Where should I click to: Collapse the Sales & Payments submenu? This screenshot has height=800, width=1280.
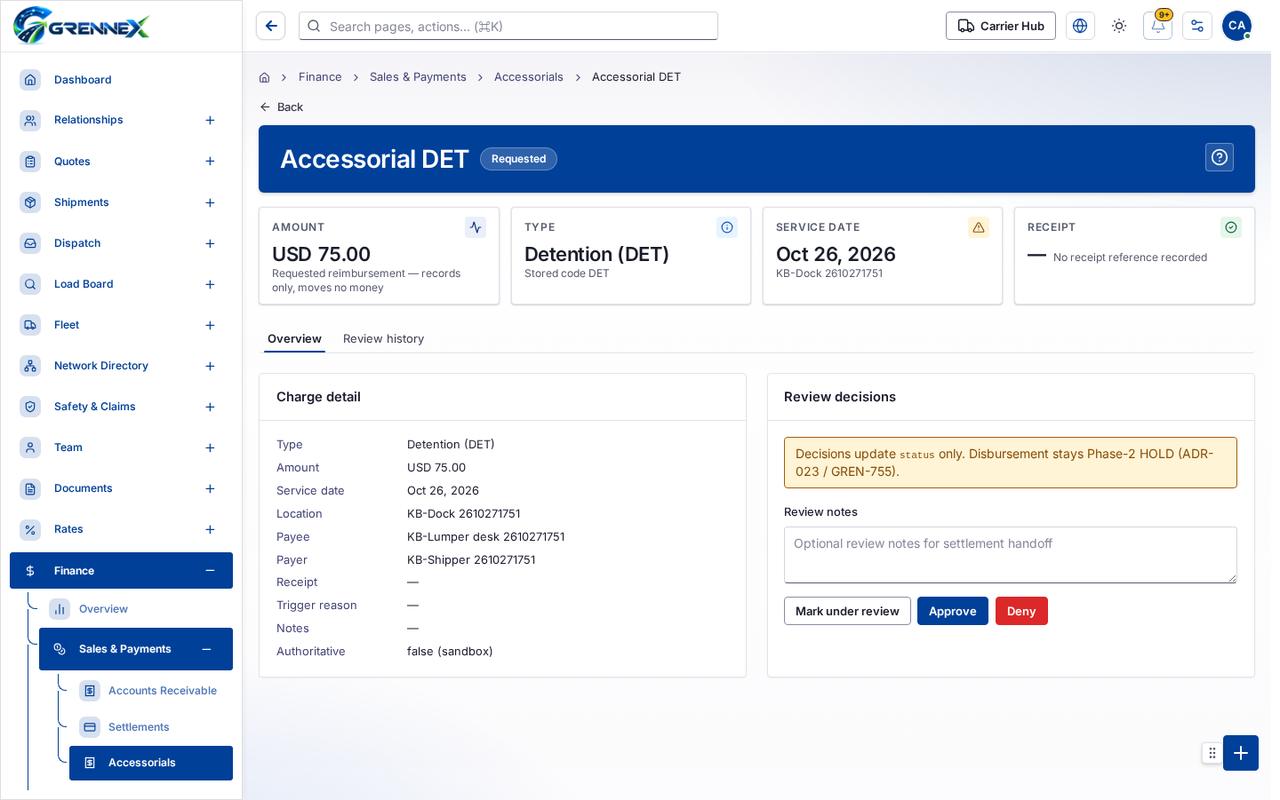[x=206, y=649]
